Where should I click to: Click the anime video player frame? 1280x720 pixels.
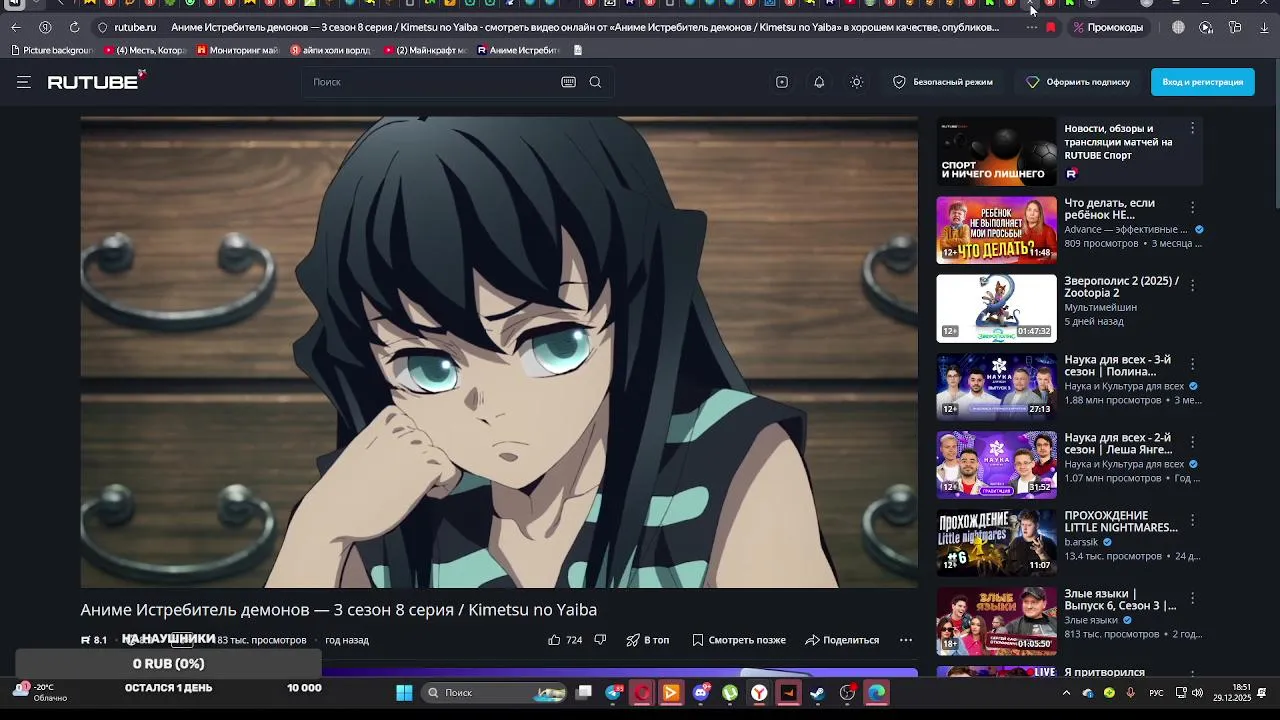click(x=499, y=352)
